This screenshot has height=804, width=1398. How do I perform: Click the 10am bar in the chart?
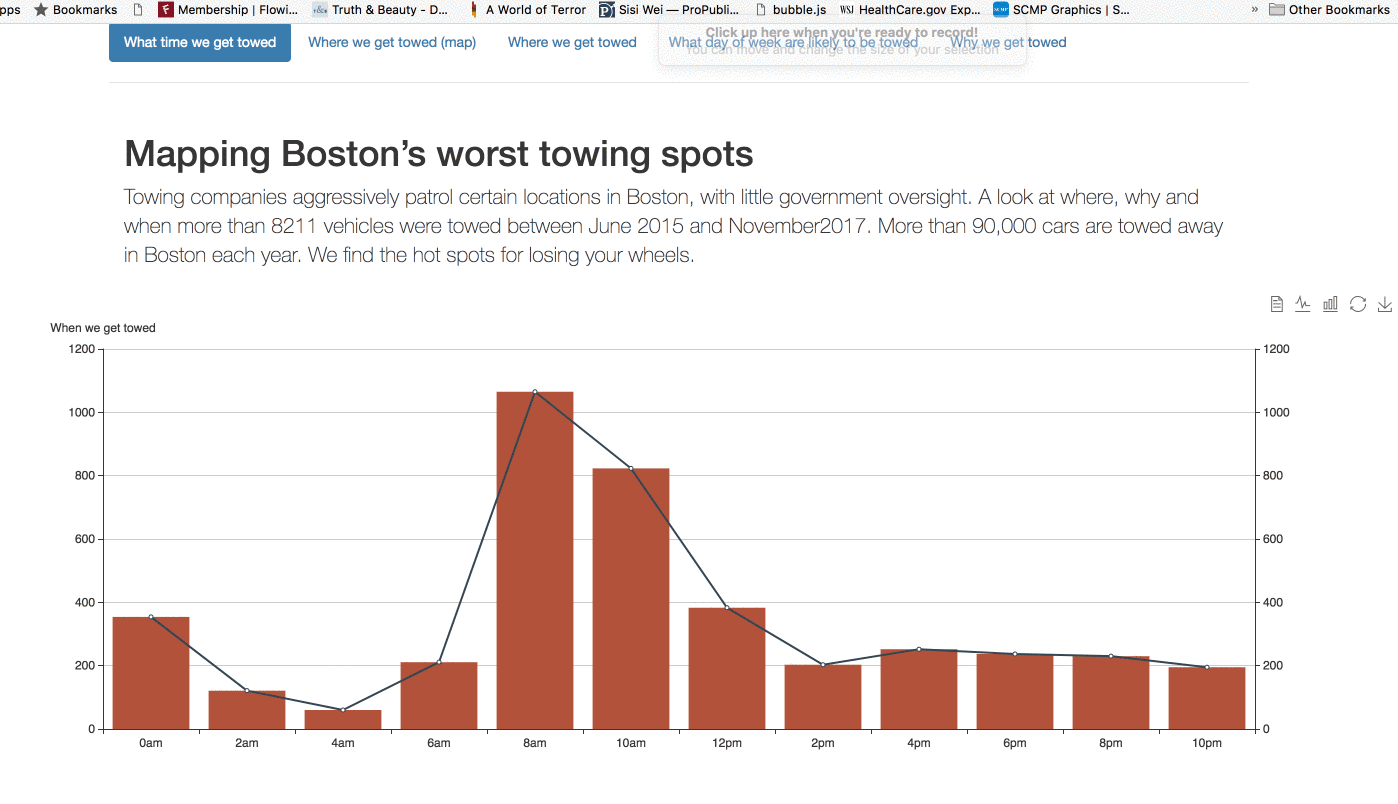631,599
